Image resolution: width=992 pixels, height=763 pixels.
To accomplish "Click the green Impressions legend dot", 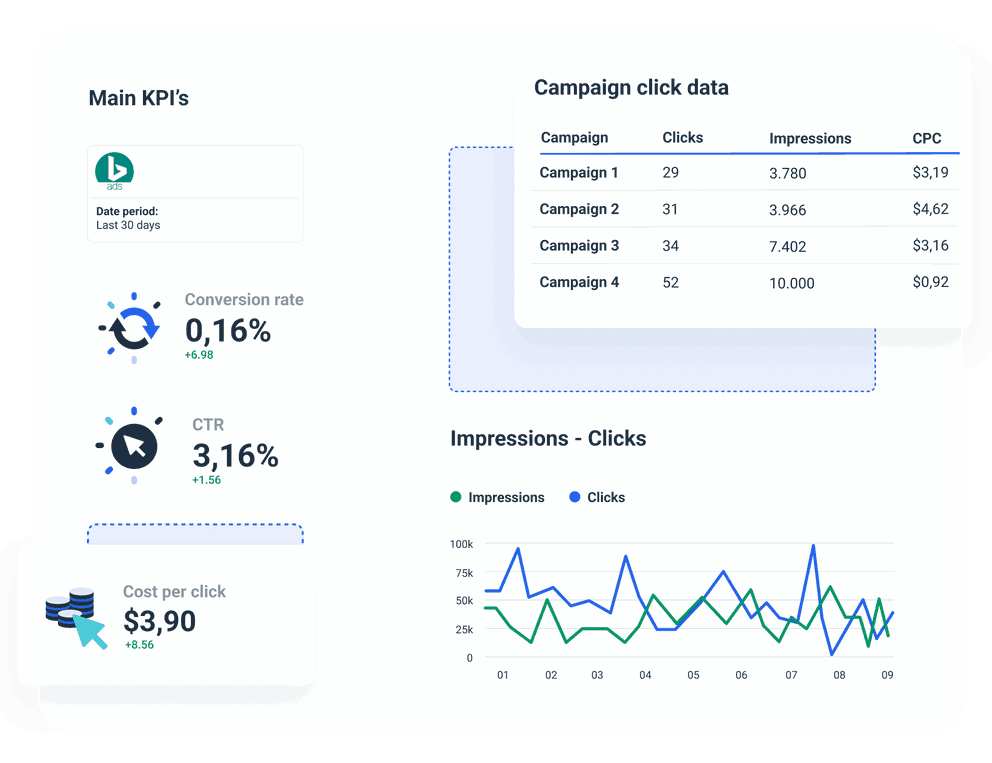I will tap(454, 497).
